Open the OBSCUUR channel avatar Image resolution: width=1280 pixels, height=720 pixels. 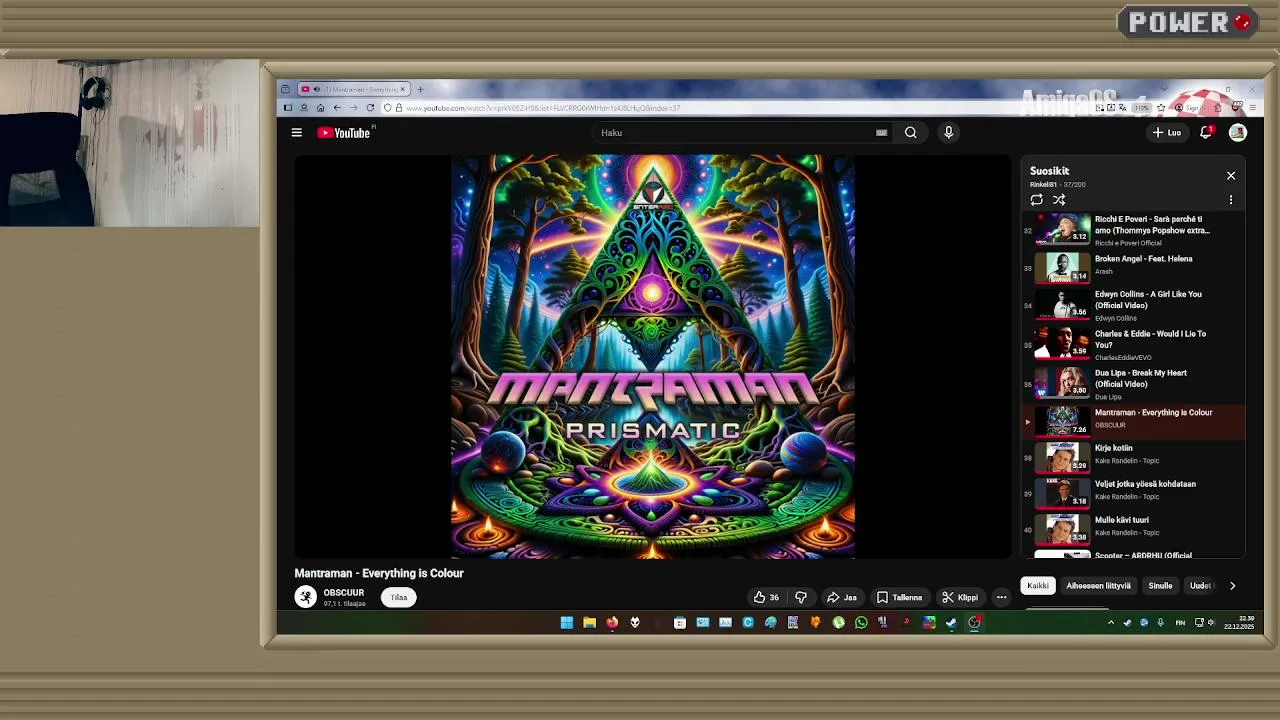pos(305,597)
